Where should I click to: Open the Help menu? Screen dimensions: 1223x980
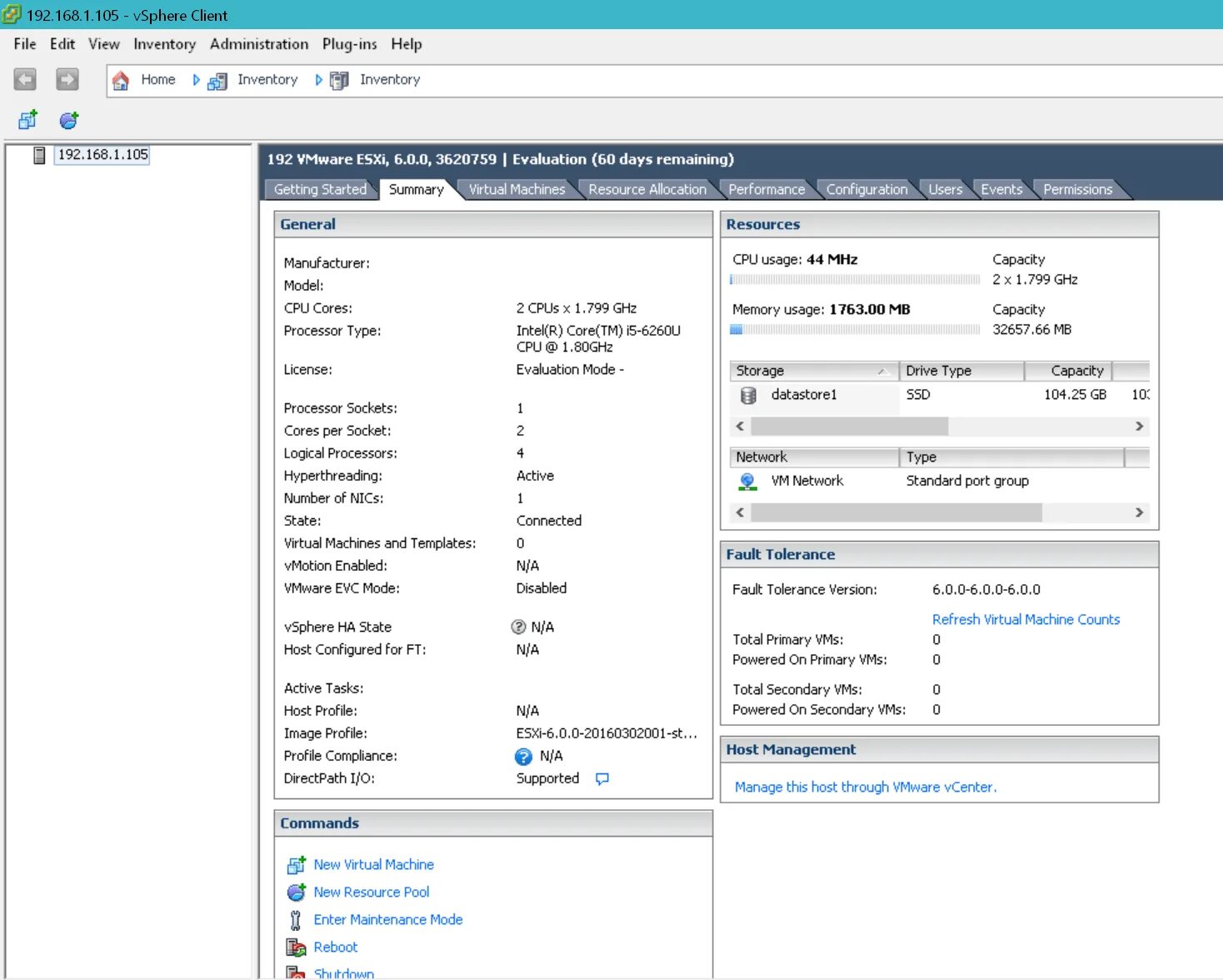(x=407, y=44)
